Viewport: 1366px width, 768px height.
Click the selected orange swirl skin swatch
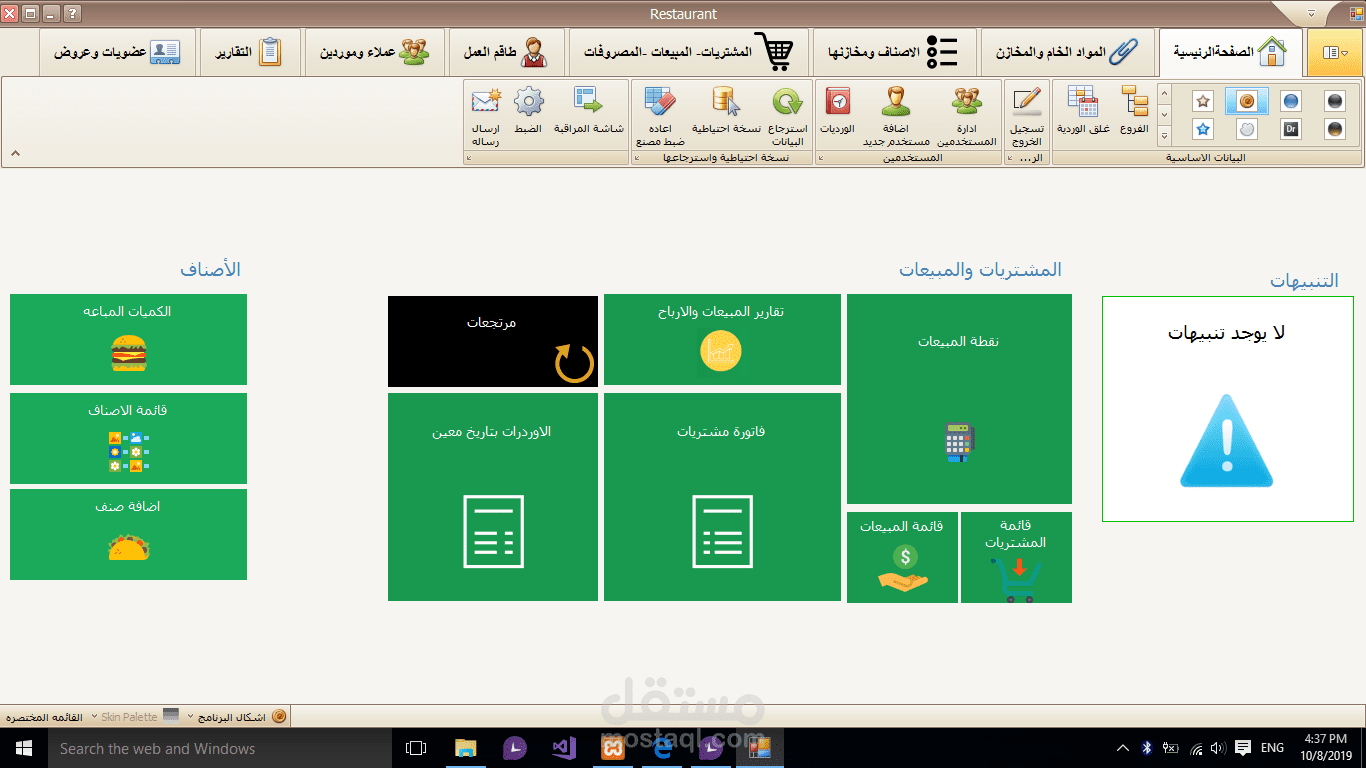click(x=1246, y=100)
